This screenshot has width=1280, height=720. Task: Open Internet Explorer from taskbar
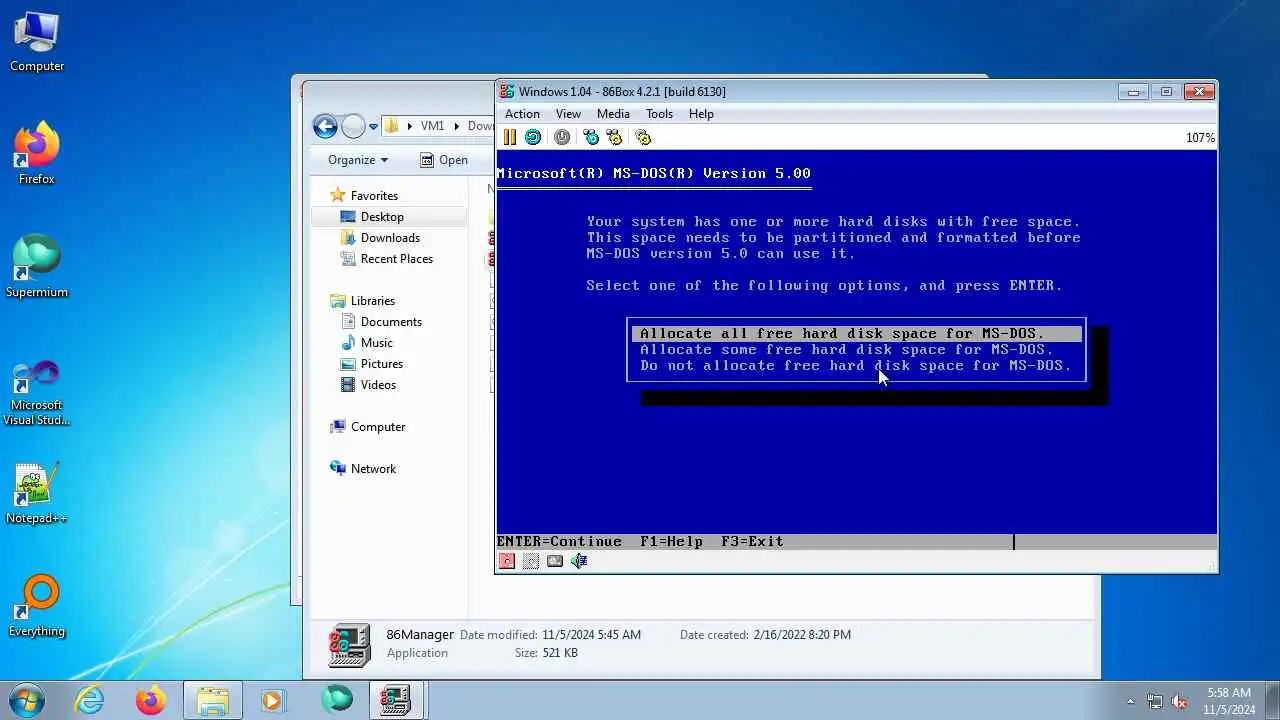90,700
